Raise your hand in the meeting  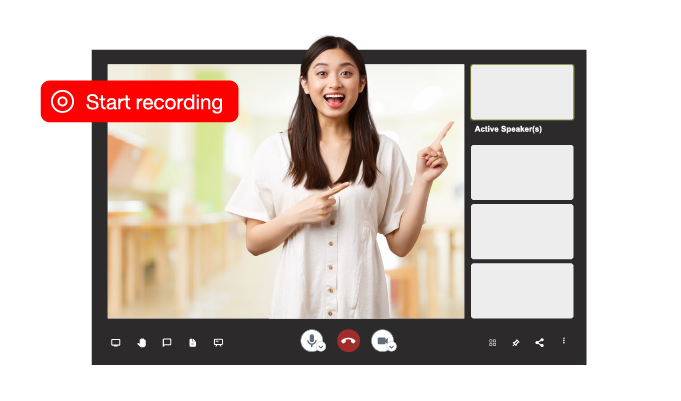141,343
